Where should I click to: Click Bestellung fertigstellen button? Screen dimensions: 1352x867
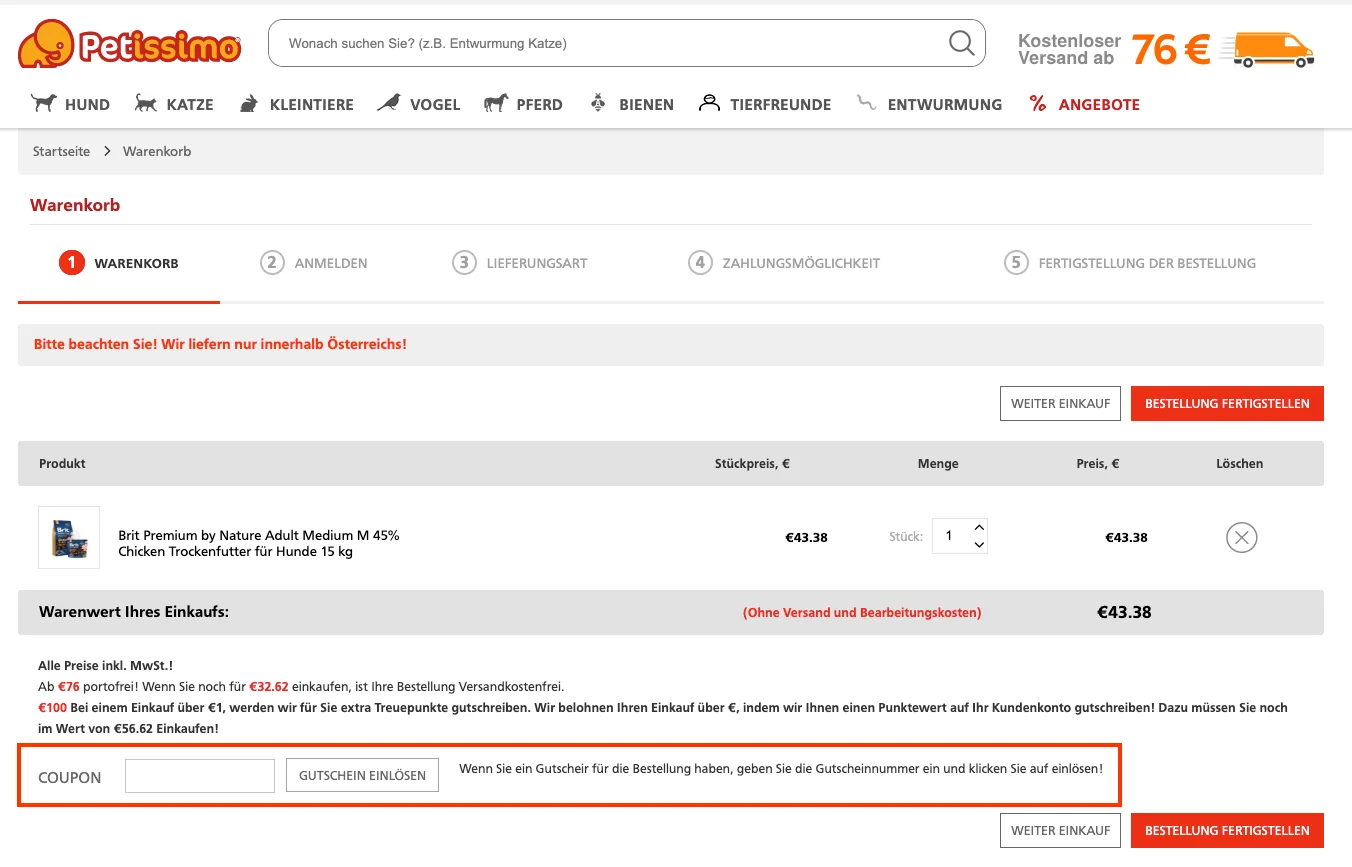coord(1227,403)
